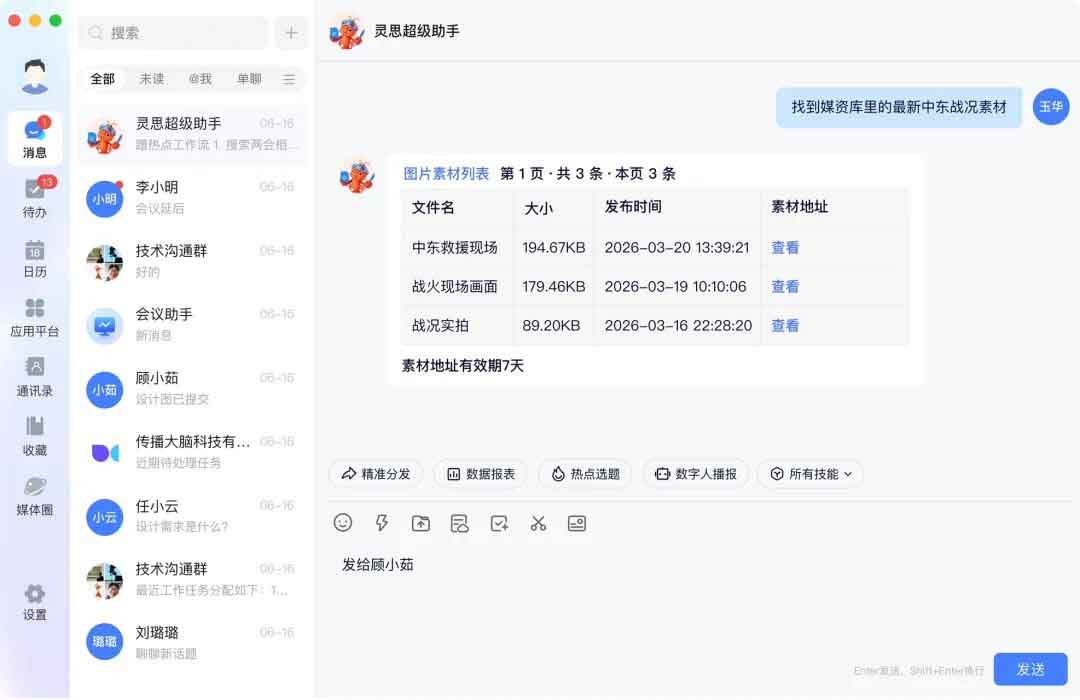This screenshot has height=700, width=1080.
Task: Open 应用平台 in the sidebar
Action: [35, 317]
